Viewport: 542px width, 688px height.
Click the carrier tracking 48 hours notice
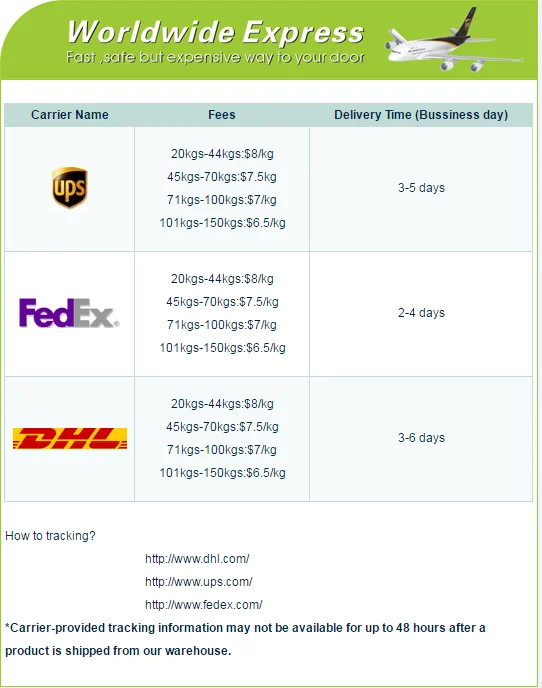pyautogui.click(x=245, y=639)
